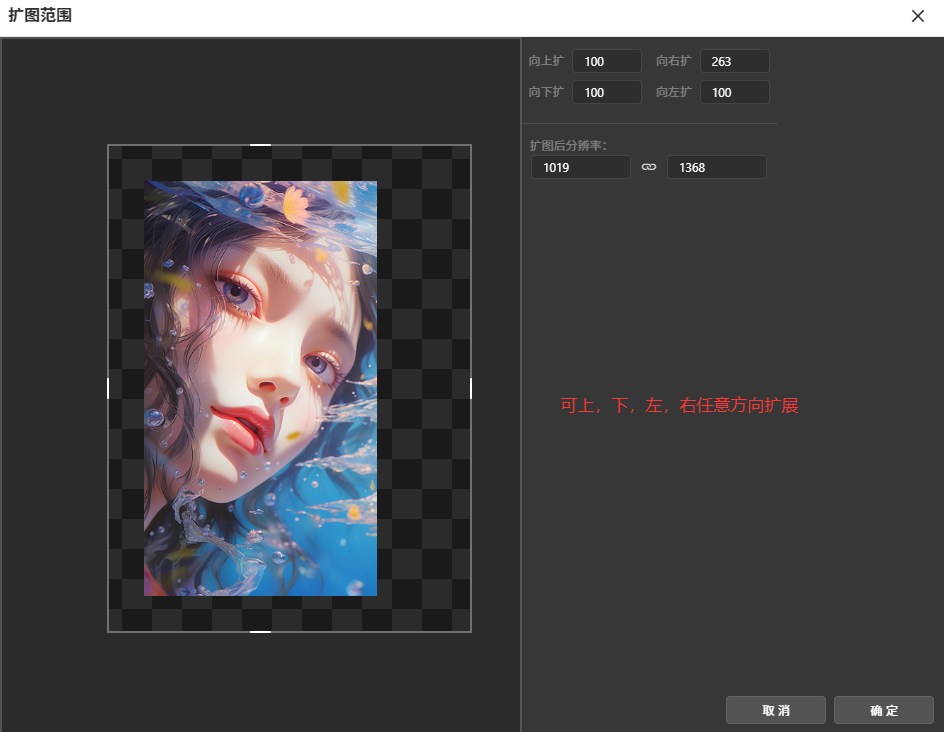Click the bottom edge expansion handle
Image resolution: width=944 pixels, height=732 pixels.
pyautogui.click(x=260, y=631)
